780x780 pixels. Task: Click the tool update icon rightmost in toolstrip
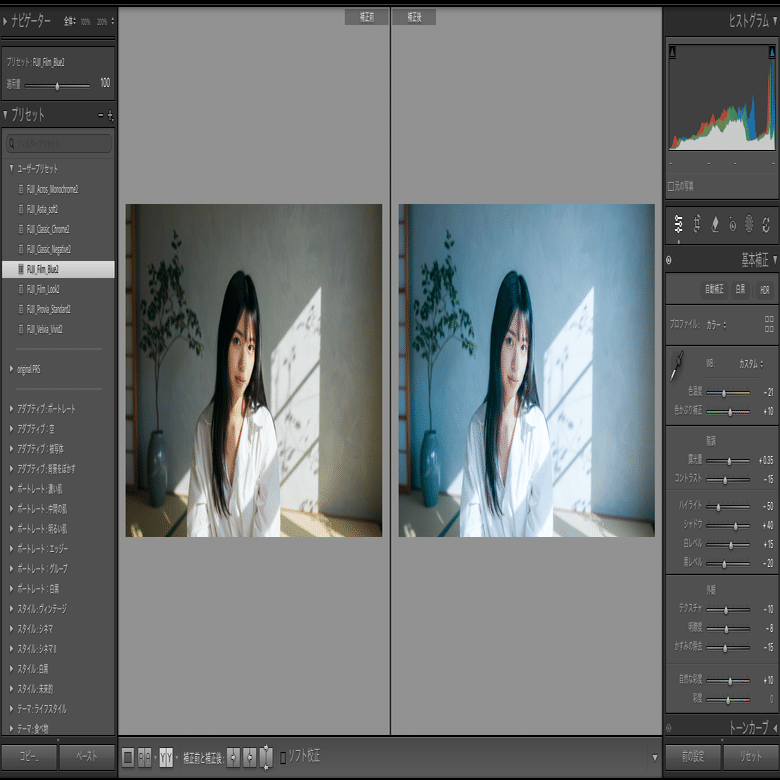tap(766, 224)
